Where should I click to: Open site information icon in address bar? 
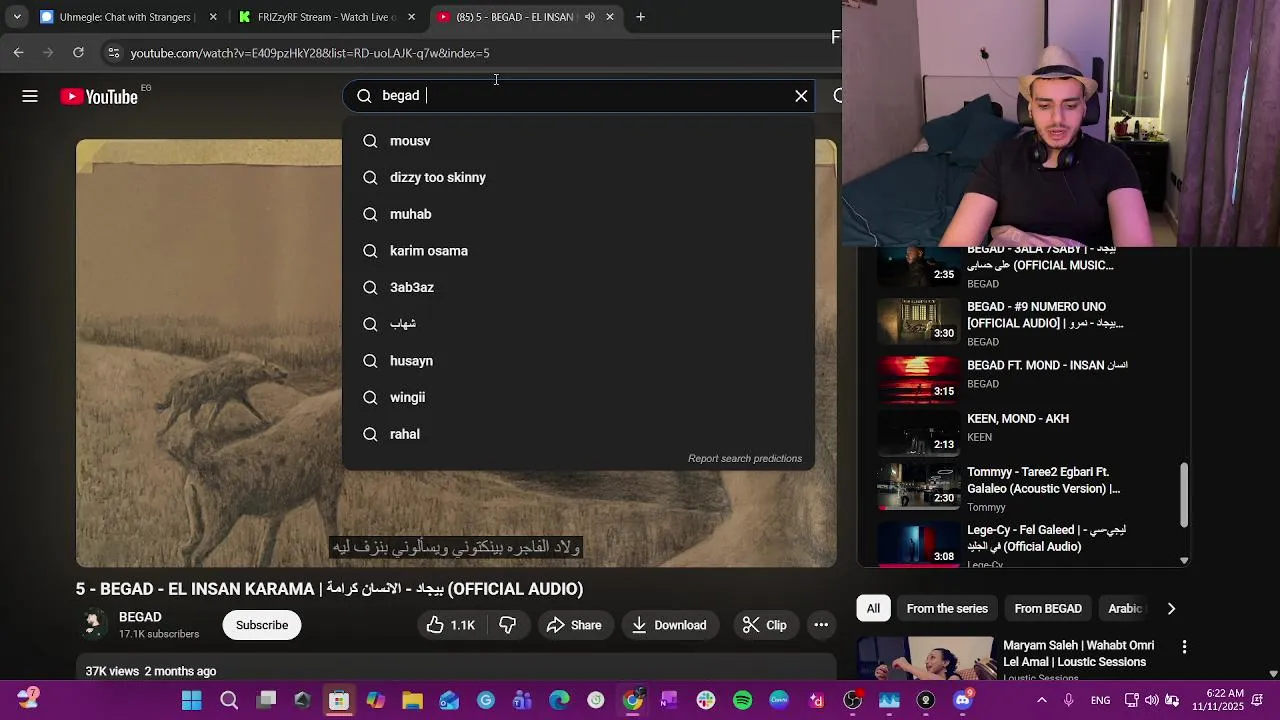pos(113,53)
